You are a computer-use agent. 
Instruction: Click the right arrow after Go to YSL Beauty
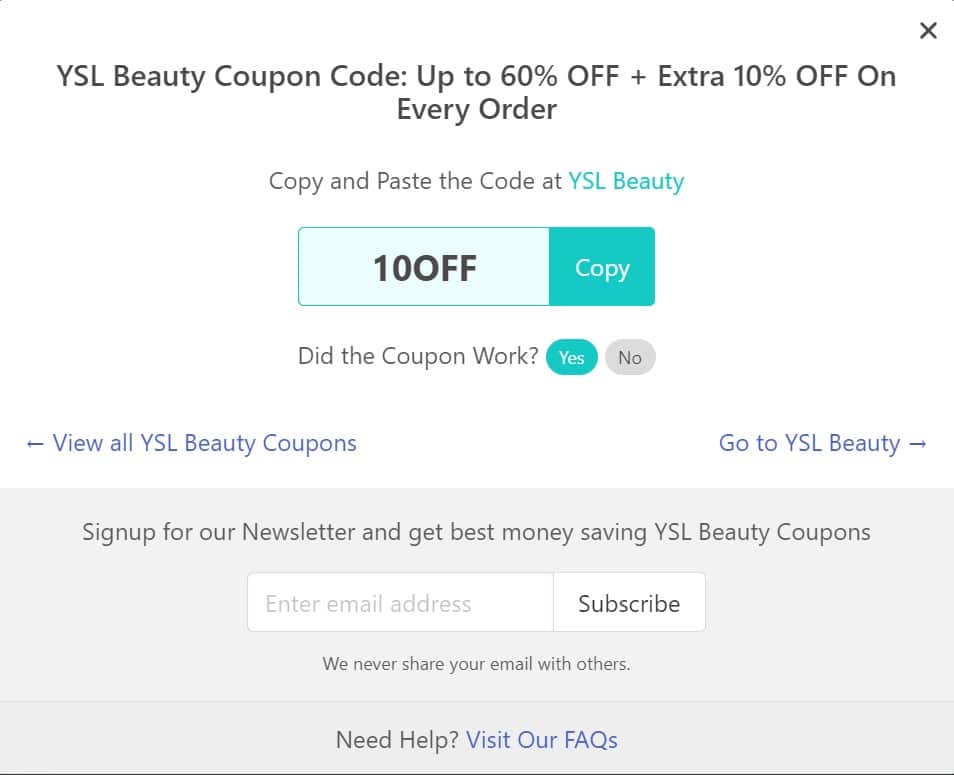[917, 444]
